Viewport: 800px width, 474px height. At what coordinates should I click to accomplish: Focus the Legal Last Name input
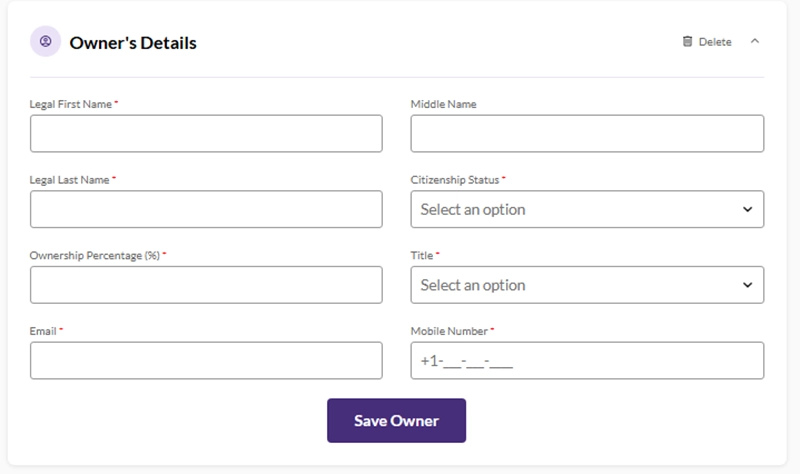tap(206, 209)
